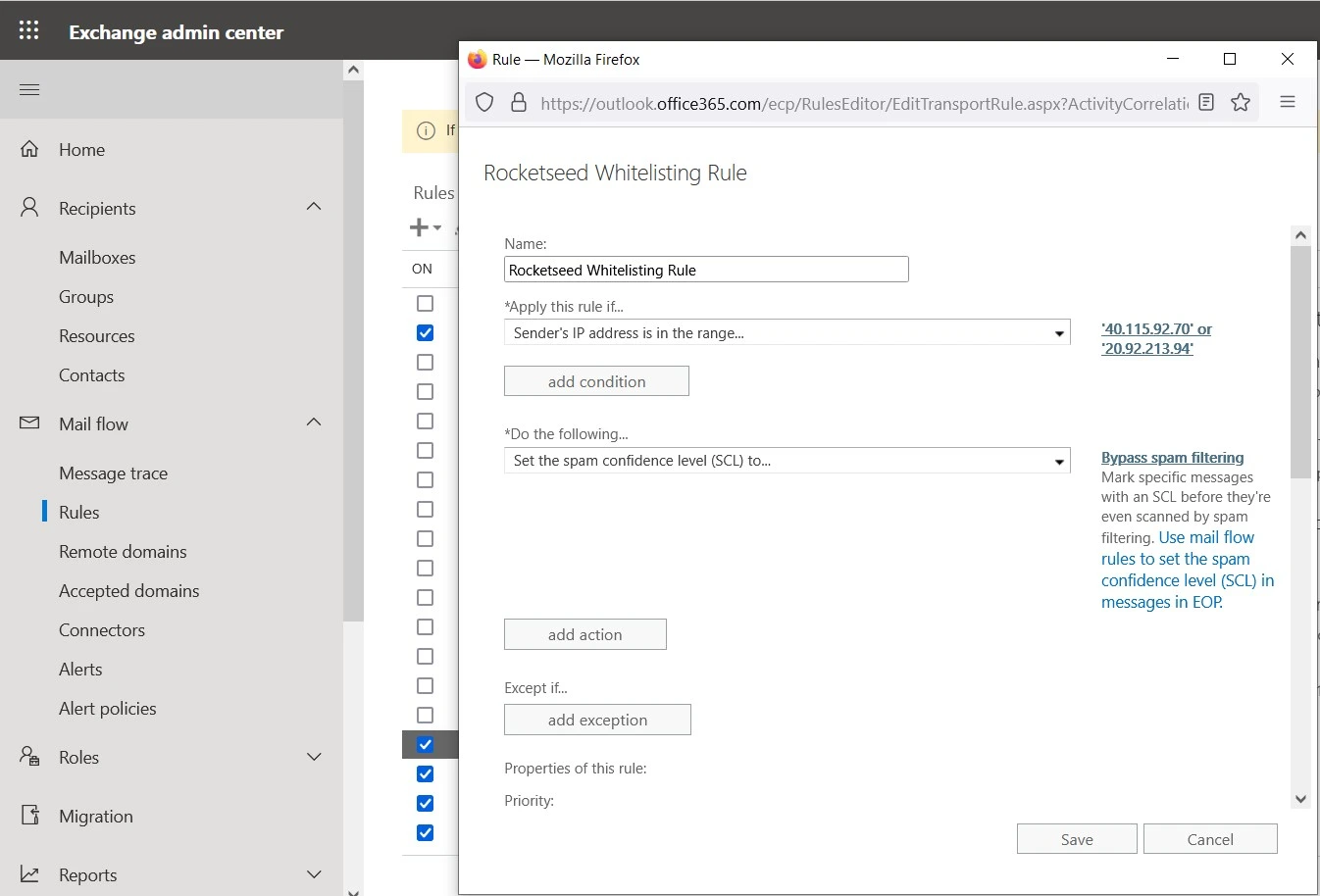This screenshot has height=896, width=1320.
Task: Click rule dialog scrollbar down arrow
Action: click(1300, 799)
